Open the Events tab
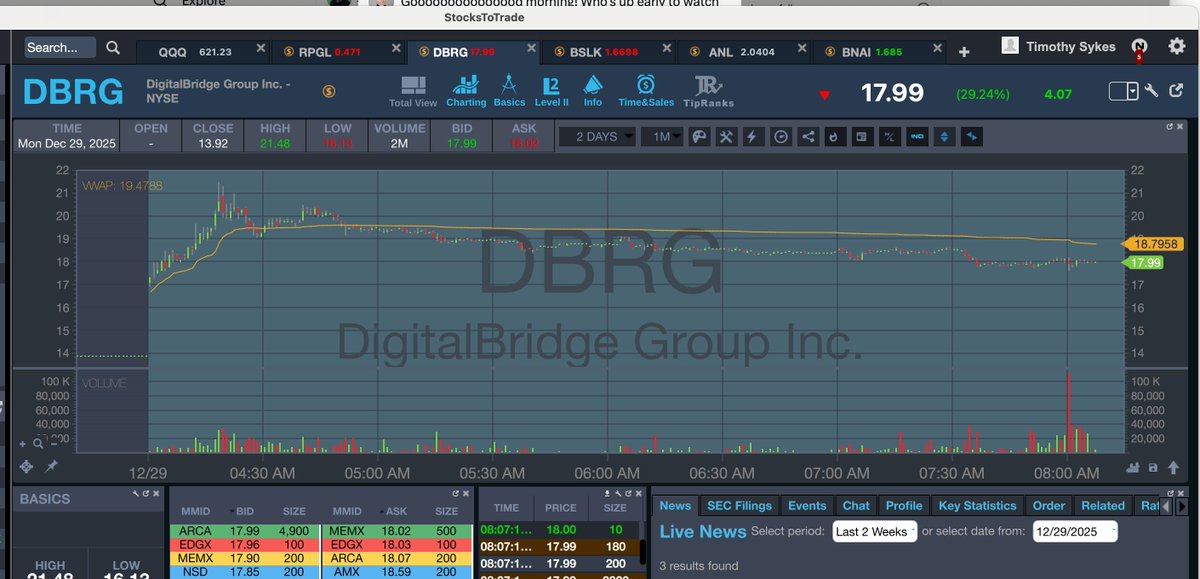The height and width of the screenshot is (579, 1200). click(807, 506)
